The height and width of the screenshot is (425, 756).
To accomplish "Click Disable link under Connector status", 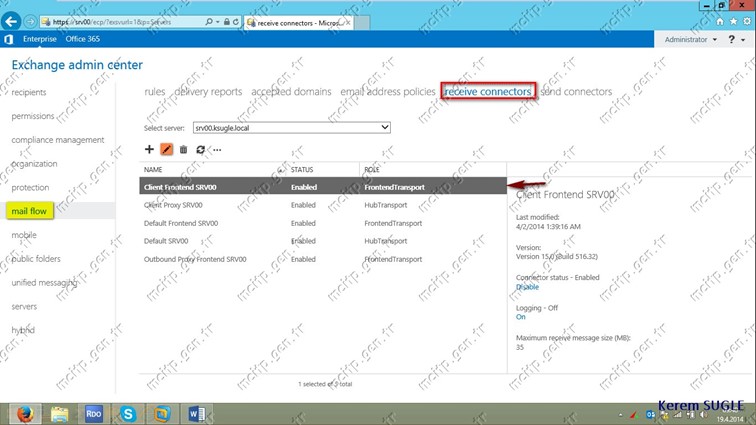I will click(527, 287).
